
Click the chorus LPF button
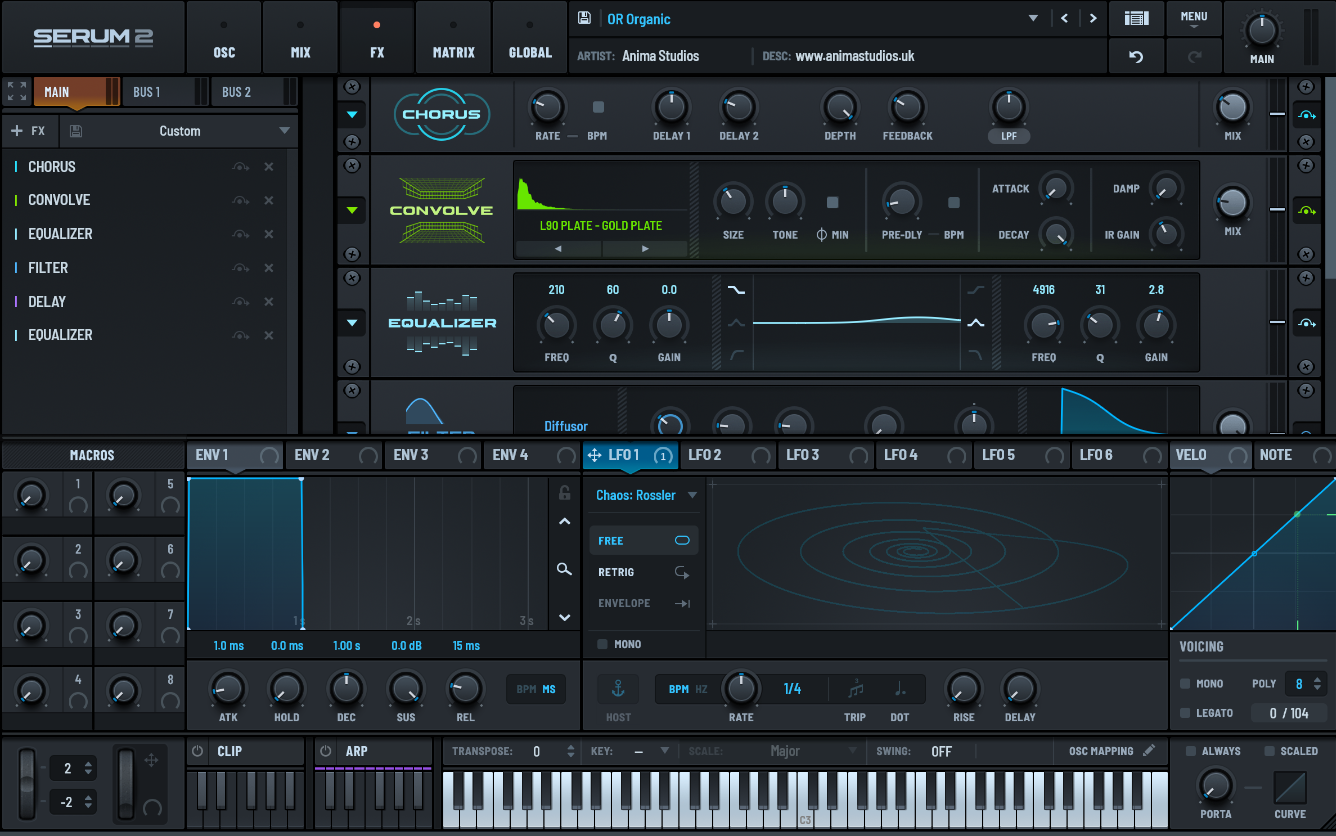1009,136
